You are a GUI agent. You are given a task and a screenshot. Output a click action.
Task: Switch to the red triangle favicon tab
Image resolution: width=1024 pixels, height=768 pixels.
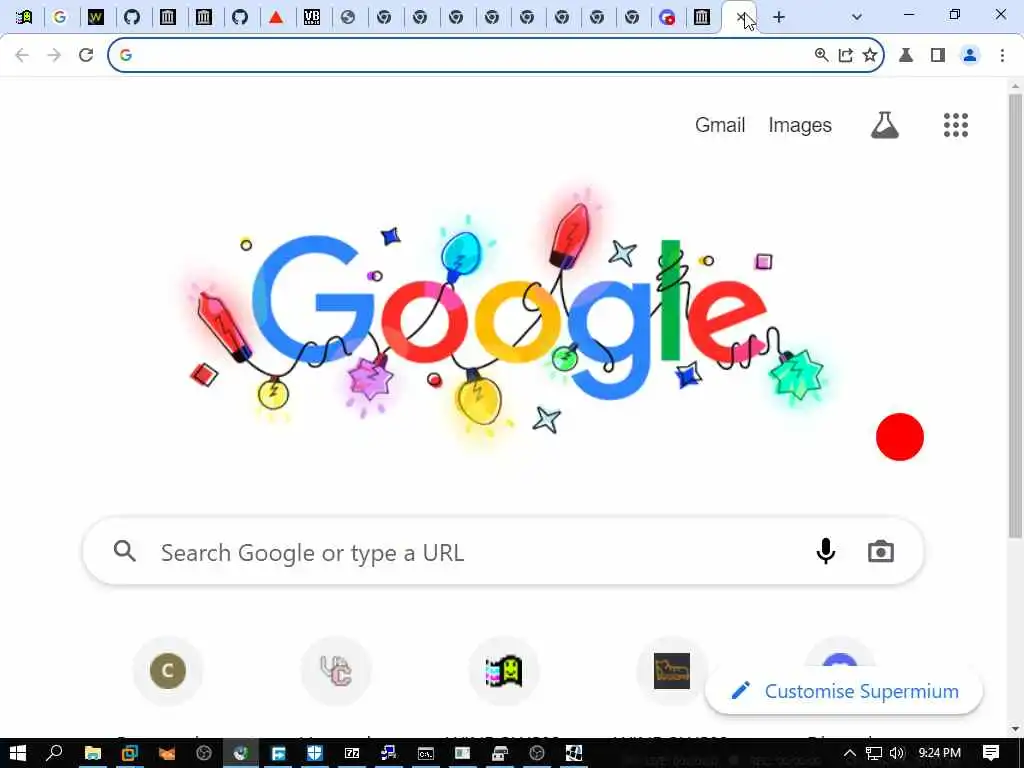tap(276, 17)
